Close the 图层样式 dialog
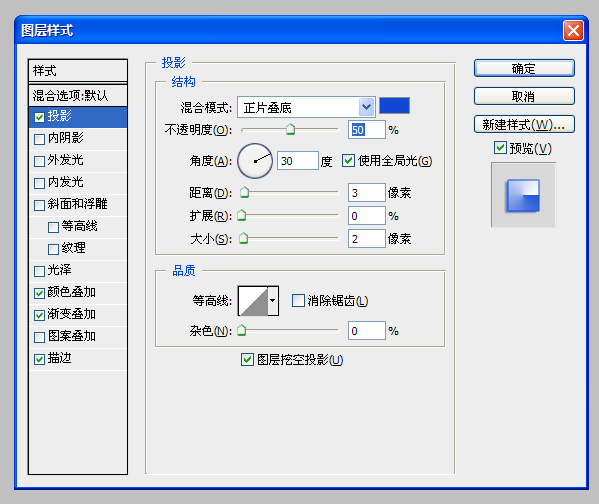 573,31
